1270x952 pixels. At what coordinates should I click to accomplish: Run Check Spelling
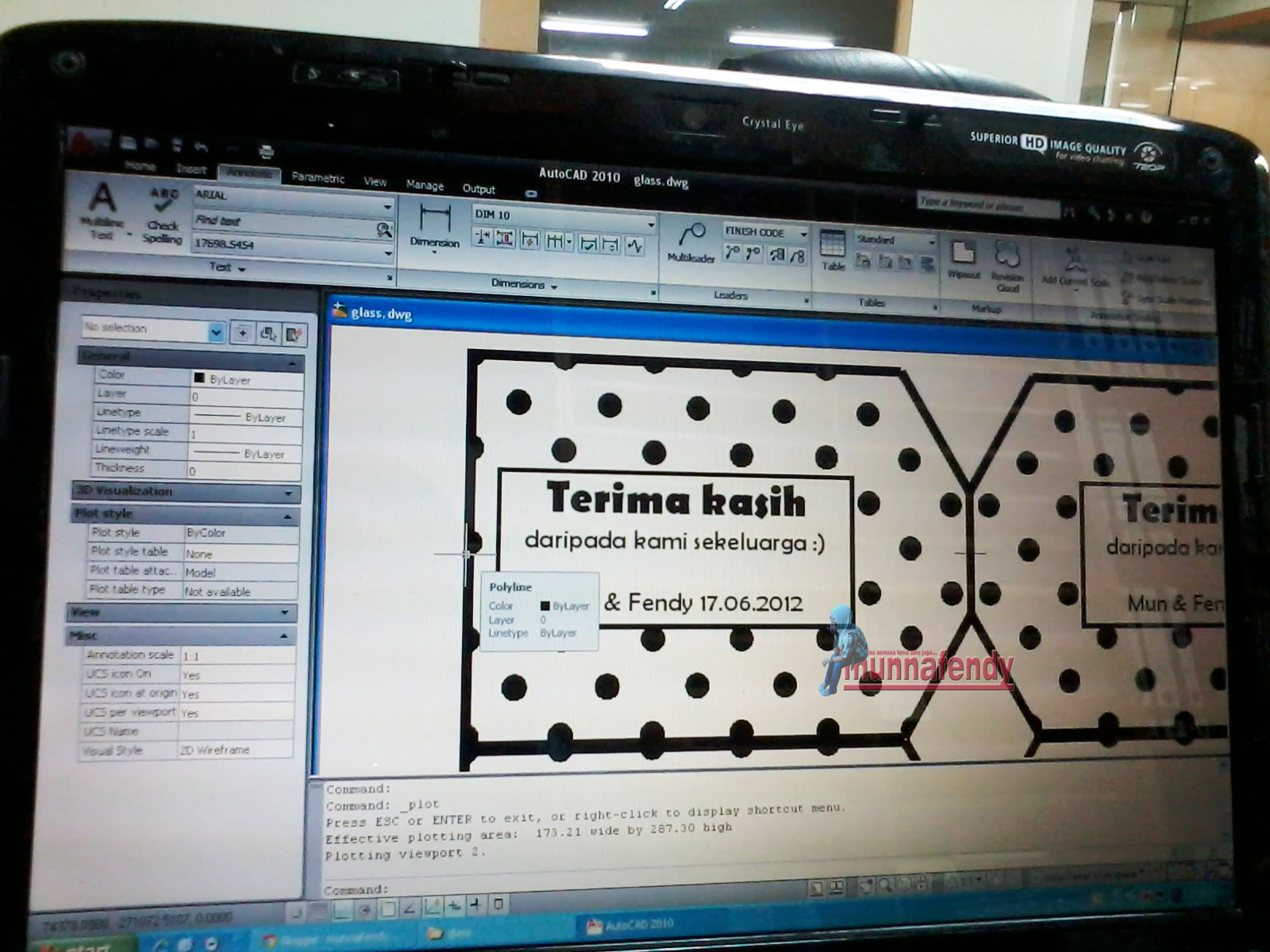[163, 215]
